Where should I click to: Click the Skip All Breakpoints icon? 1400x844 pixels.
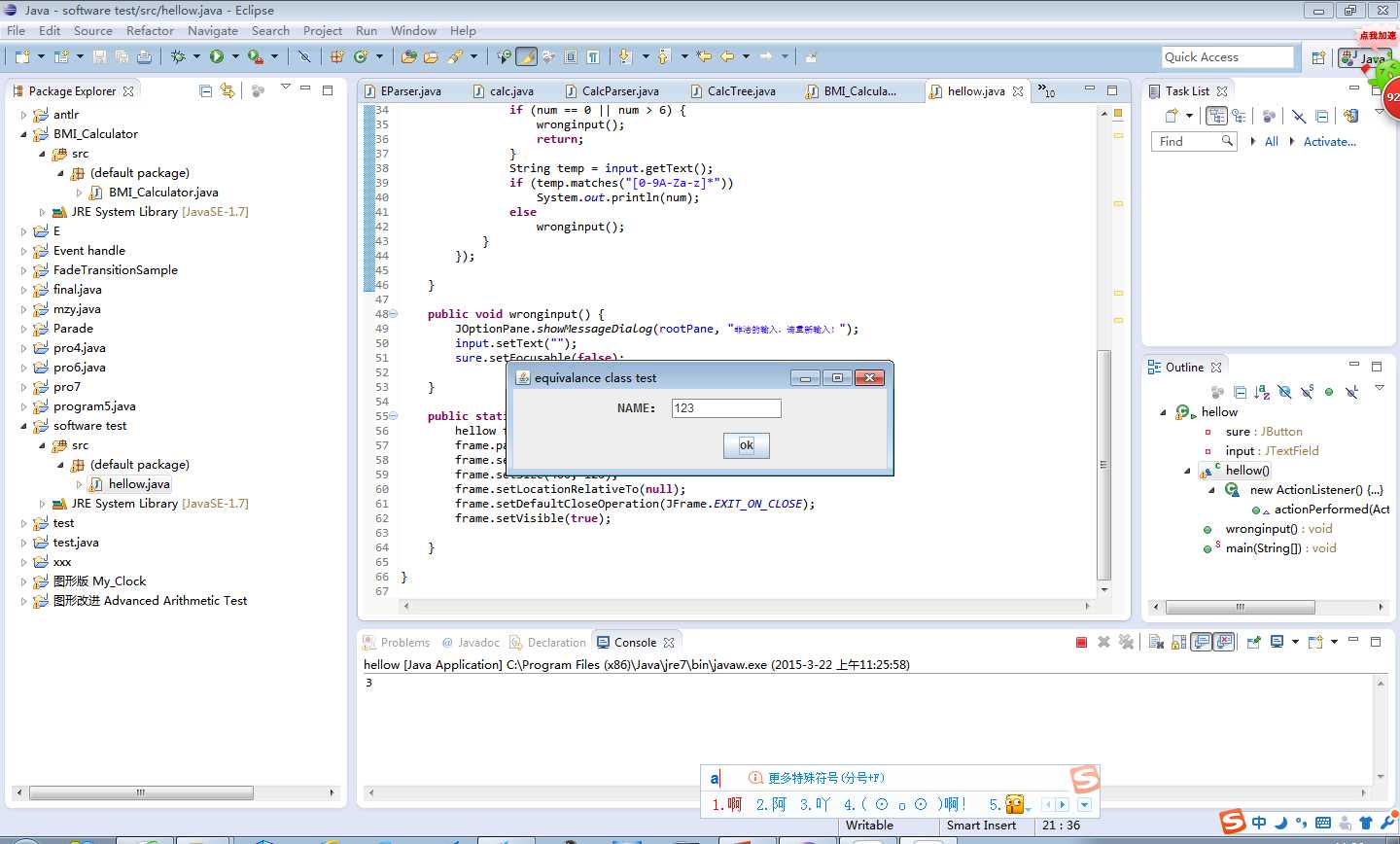pos(304,56)
